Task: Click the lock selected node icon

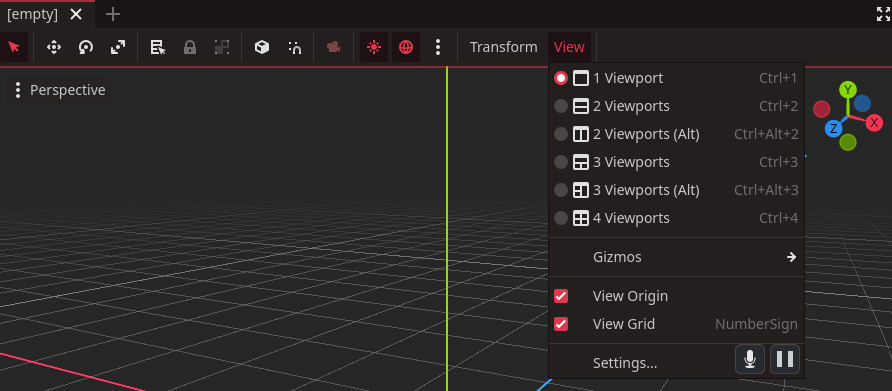Action: click(x=189, y=47)
